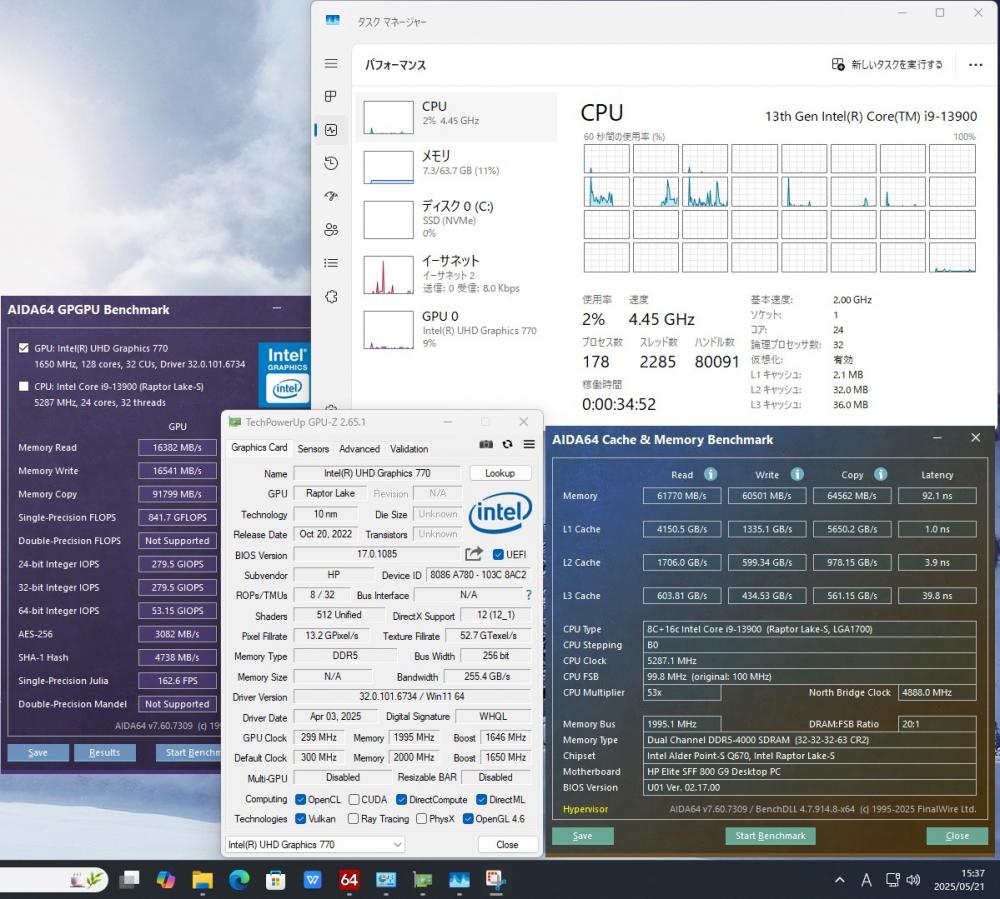1000x899 pixels.
Task: Click Copy info icon in AIDA64 Cache benchmark
Action: (x=881, y=474)
